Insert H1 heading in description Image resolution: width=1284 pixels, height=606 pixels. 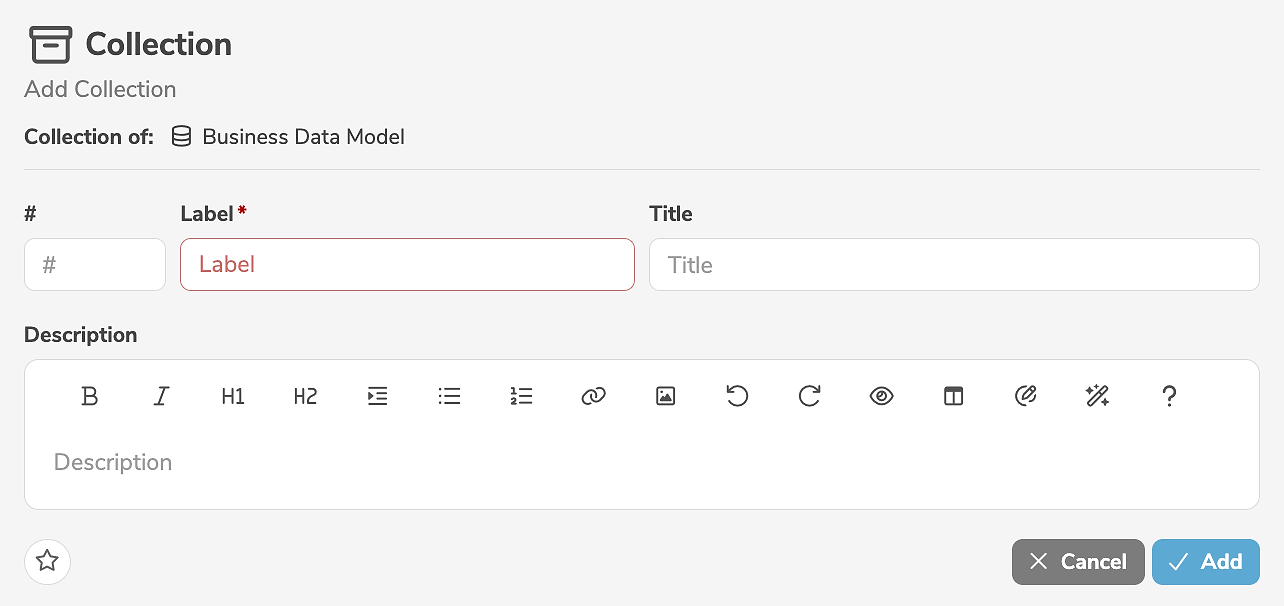click(x=233, y=397)
